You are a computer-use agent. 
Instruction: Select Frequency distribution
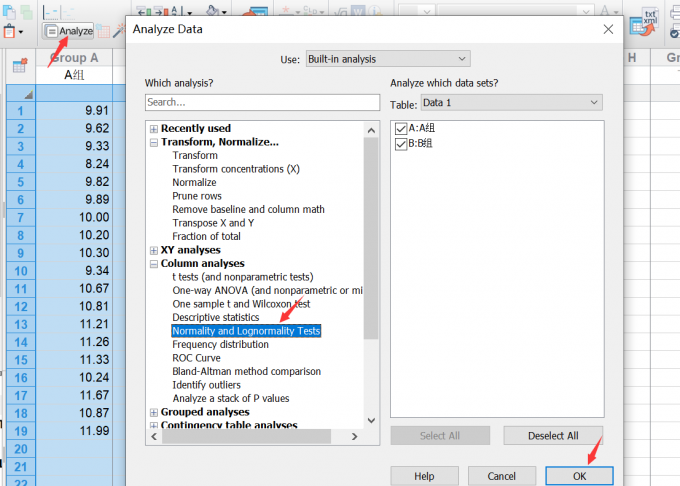(220, 344)
